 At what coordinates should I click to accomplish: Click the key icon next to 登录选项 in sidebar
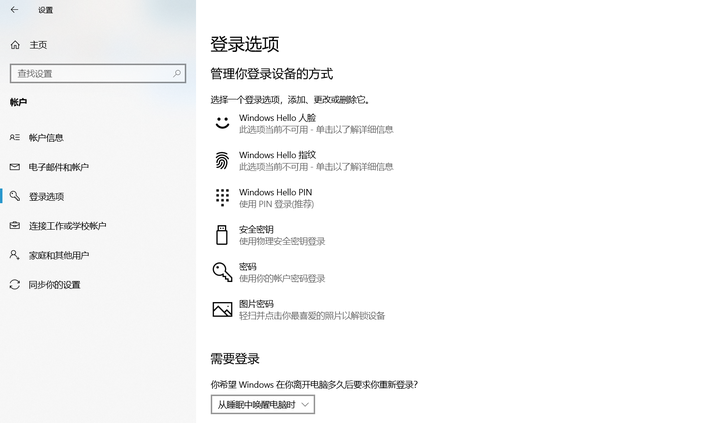pos(15,196)
